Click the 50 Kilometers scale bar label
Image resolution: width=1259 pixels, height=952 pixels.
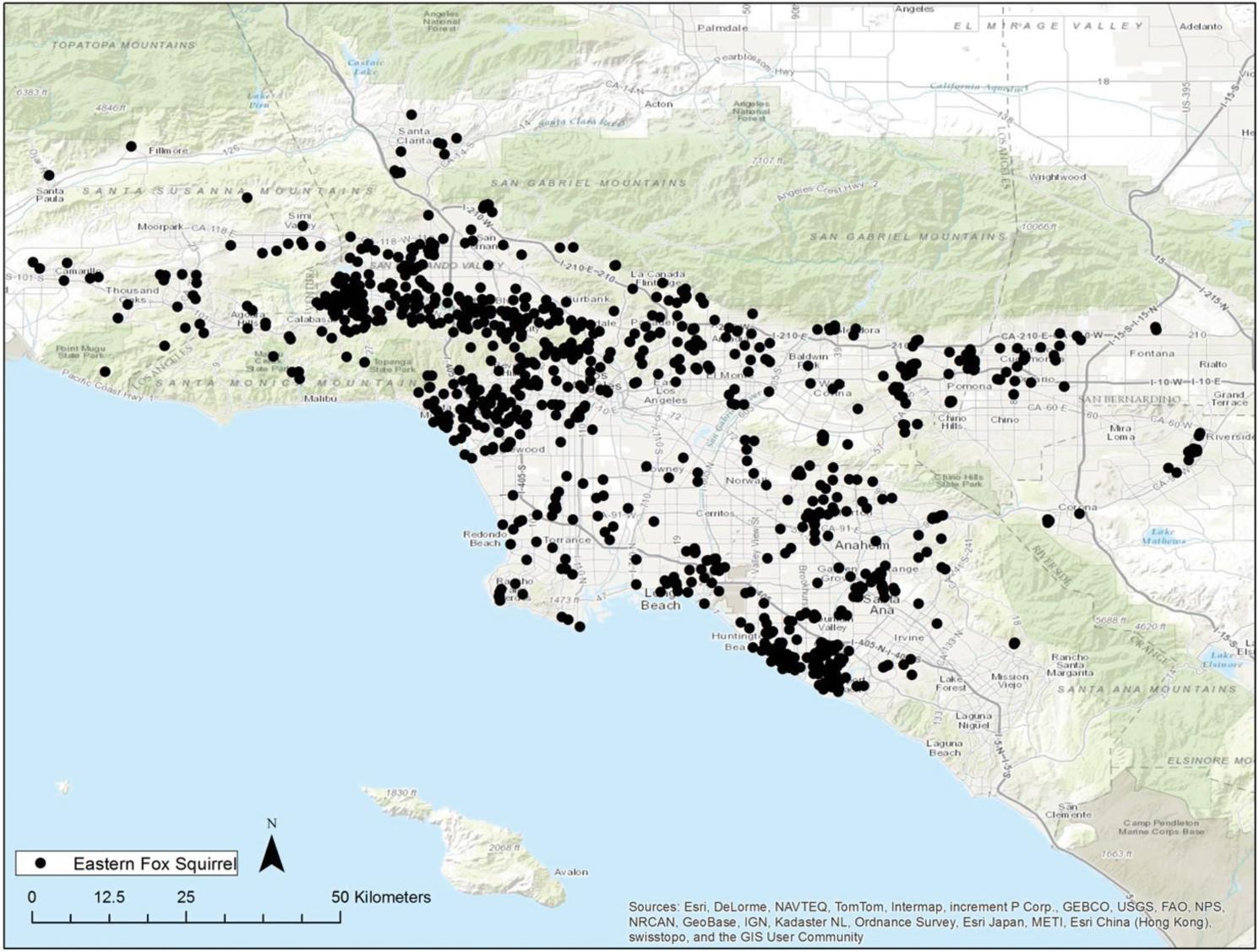(x=381, y=897)
